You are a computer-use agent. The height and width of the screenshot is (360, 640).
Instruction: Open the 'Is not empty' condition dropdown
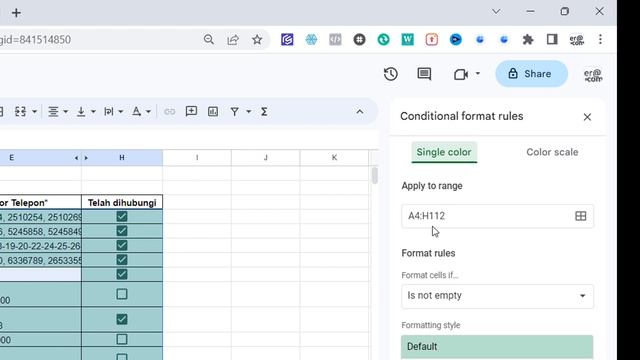tap(497, 296)
